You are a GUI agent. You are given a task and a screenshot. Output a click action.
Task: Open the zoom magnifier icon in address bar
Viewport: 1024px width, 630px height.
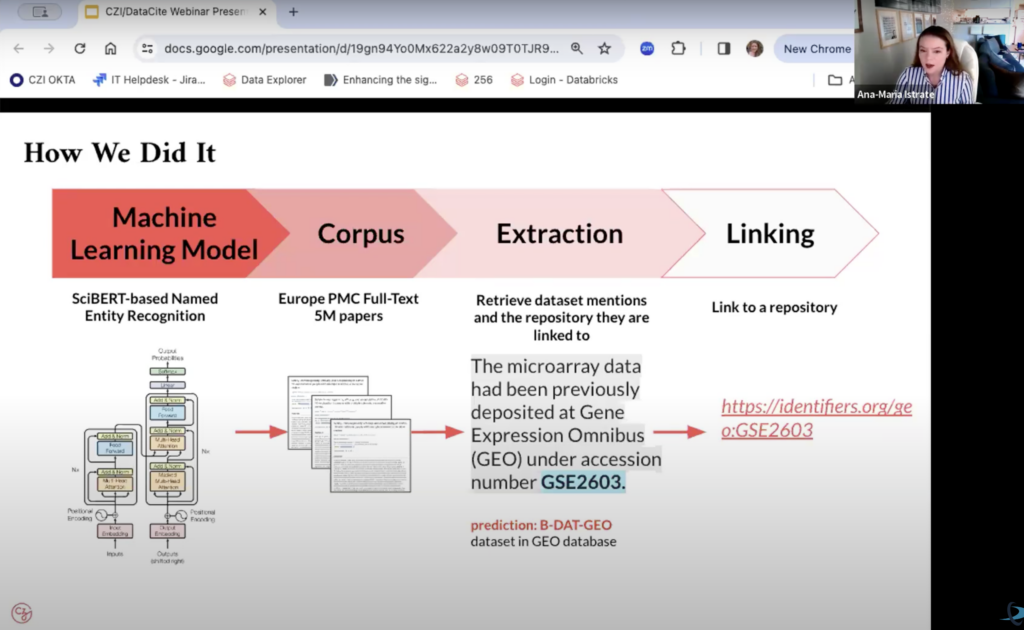coord(577,48)
